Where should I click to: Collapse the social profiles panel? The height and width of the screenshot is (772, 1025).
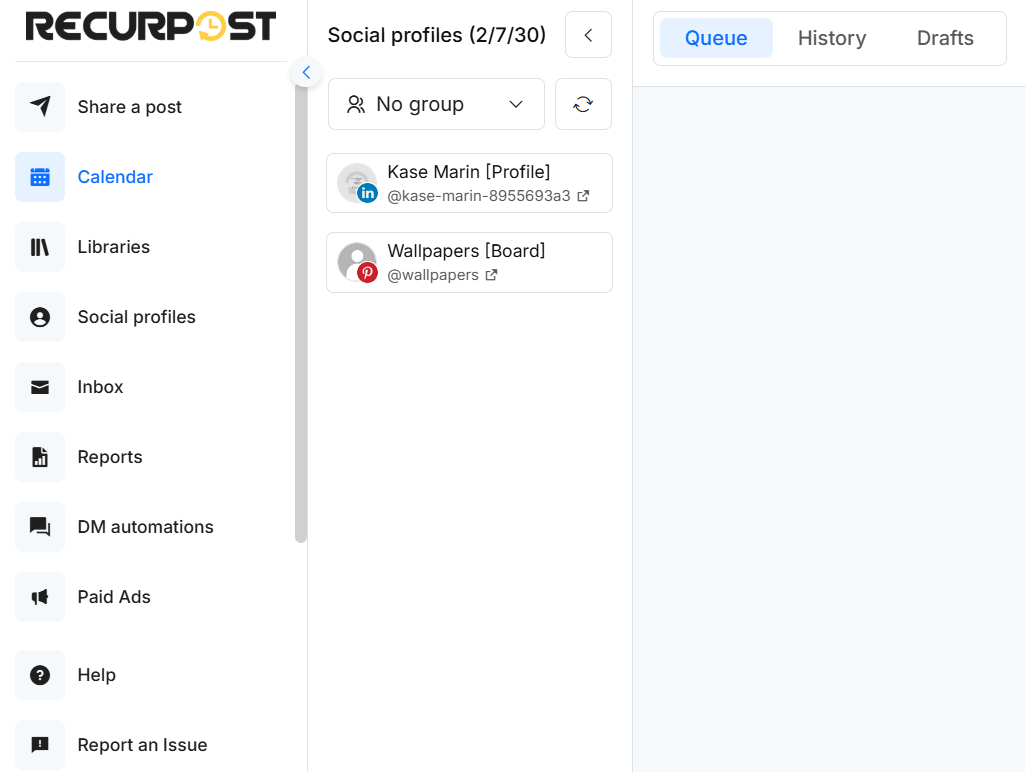(x=588, y=34)
